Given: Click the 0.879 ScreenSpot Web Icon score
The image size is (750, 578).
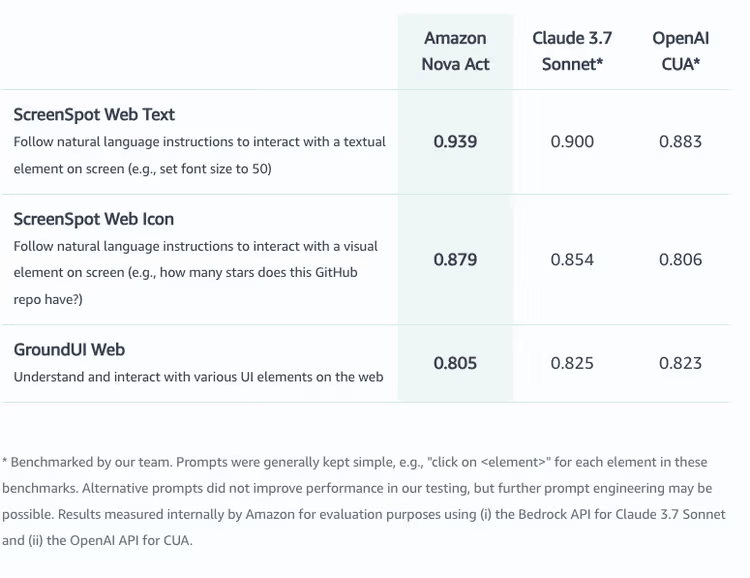Looking at the screenshot, I should tap(455, 260).
